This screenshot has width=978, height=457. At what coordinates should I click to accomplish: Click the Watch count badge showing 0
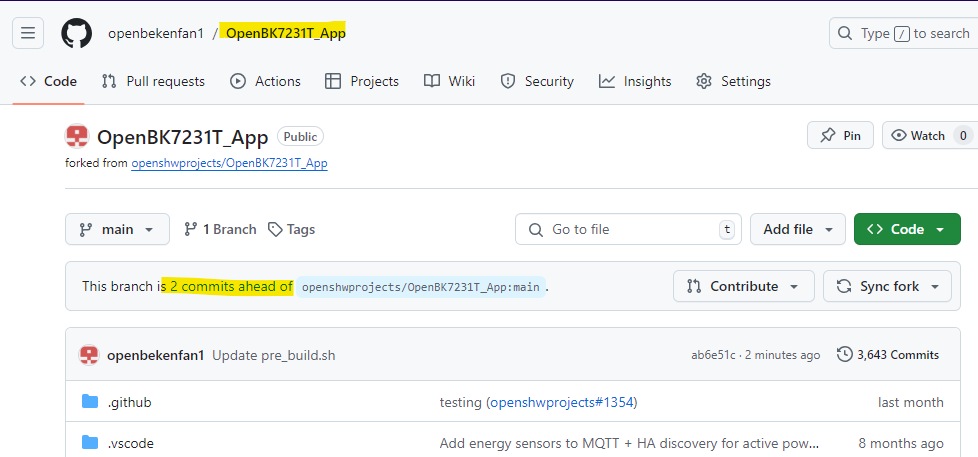coord(963,135)
